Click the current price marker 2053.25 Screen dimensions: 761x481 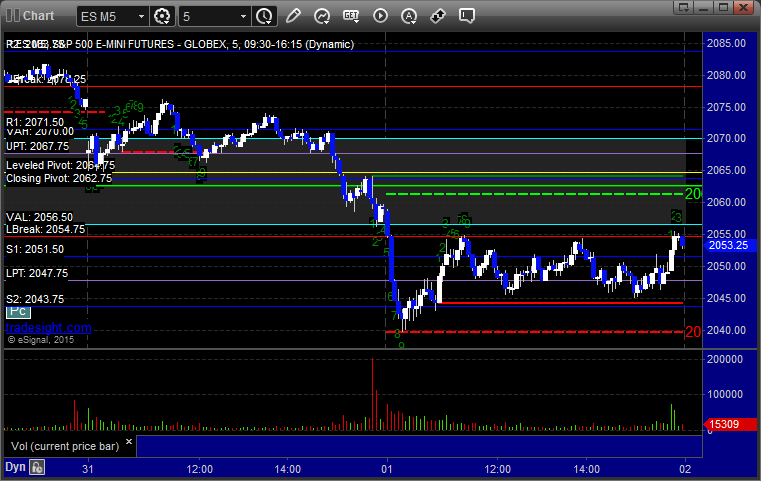pyautogui.click(x=728, y=246)
